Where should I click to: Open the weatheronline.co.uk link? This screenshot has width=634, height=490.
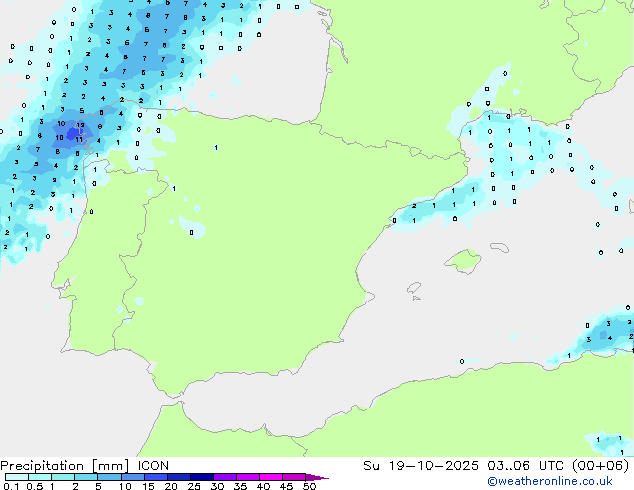[550, 481]
